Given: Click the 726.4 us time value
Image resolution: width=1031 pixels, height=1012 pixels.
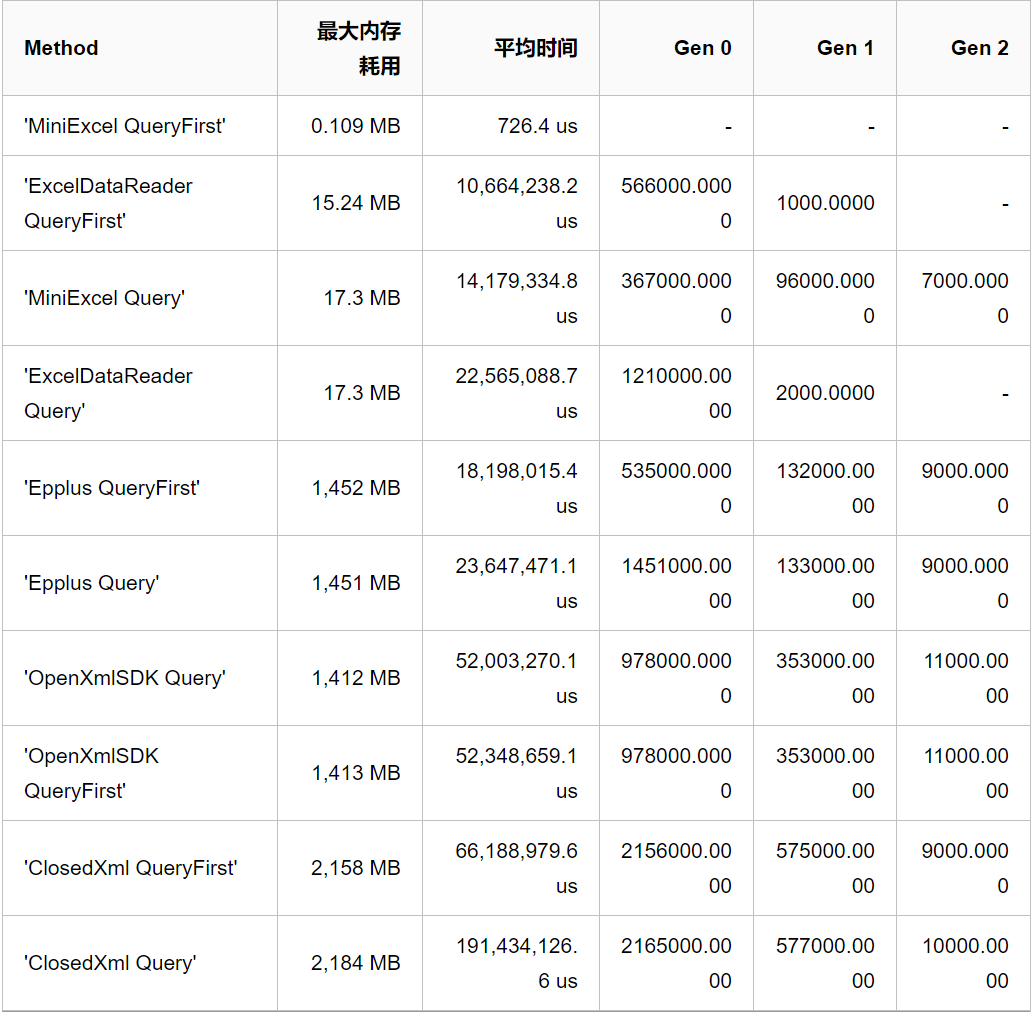Looking at the screenshot, I should [x=537, y=126].
